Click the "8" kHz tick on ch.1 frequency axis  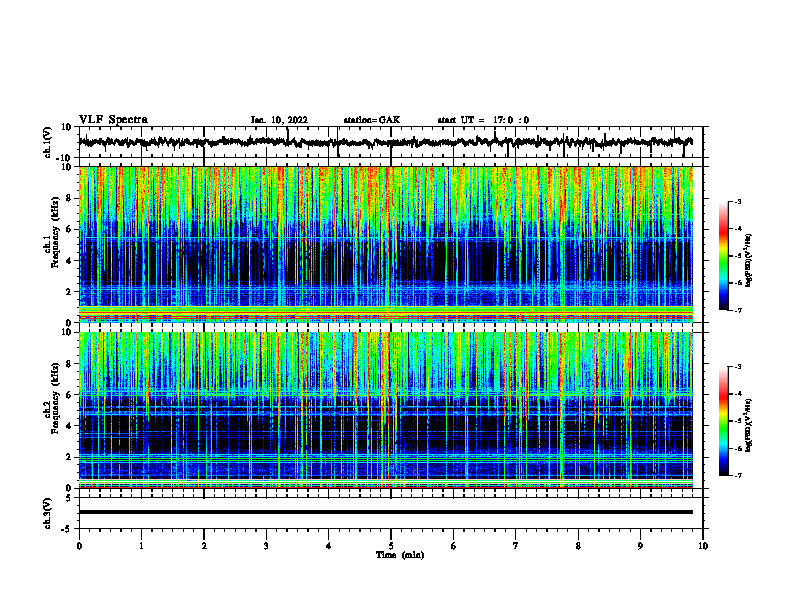click(70, 198)
